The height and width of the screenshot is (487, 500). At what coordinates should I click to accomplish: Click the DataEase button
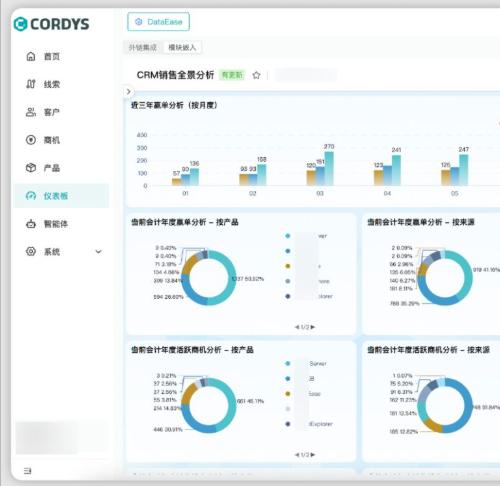tap(158, 22)
